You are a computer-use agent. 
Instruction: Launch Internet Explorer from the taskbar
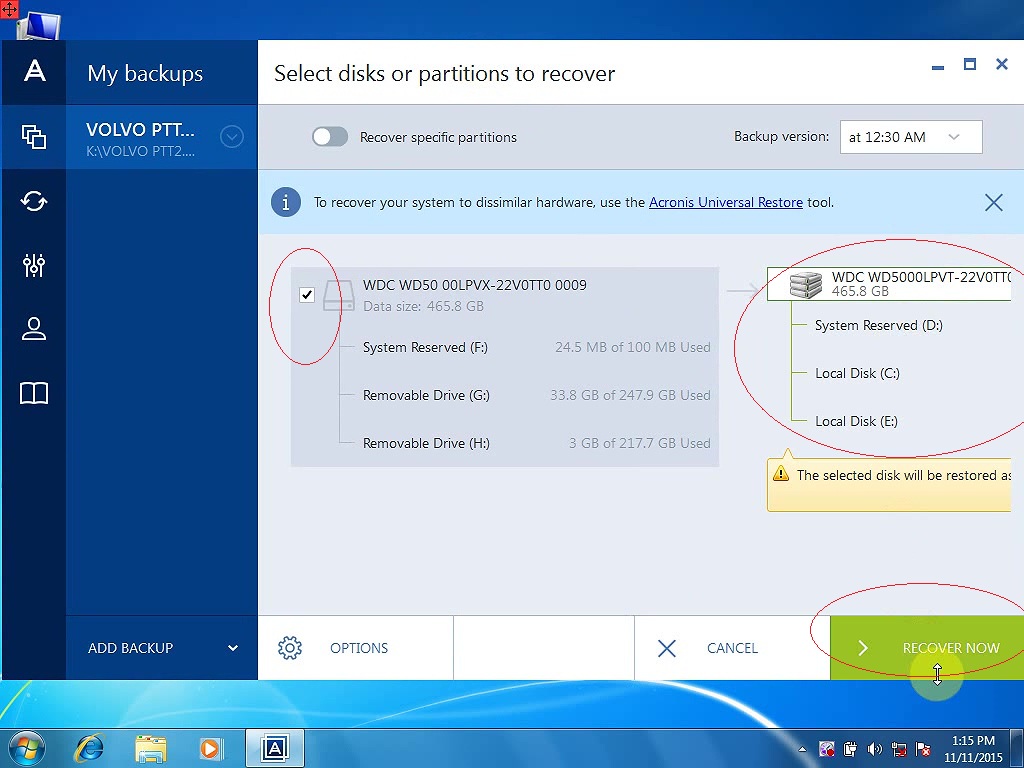[89, 748]
